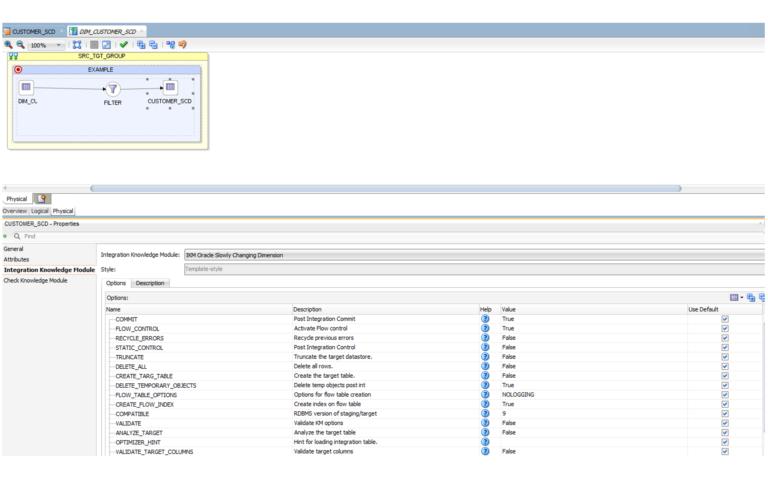Open the Attributes properties section
768x478 pixels.
pyautogui.click(x=17, y=259)
